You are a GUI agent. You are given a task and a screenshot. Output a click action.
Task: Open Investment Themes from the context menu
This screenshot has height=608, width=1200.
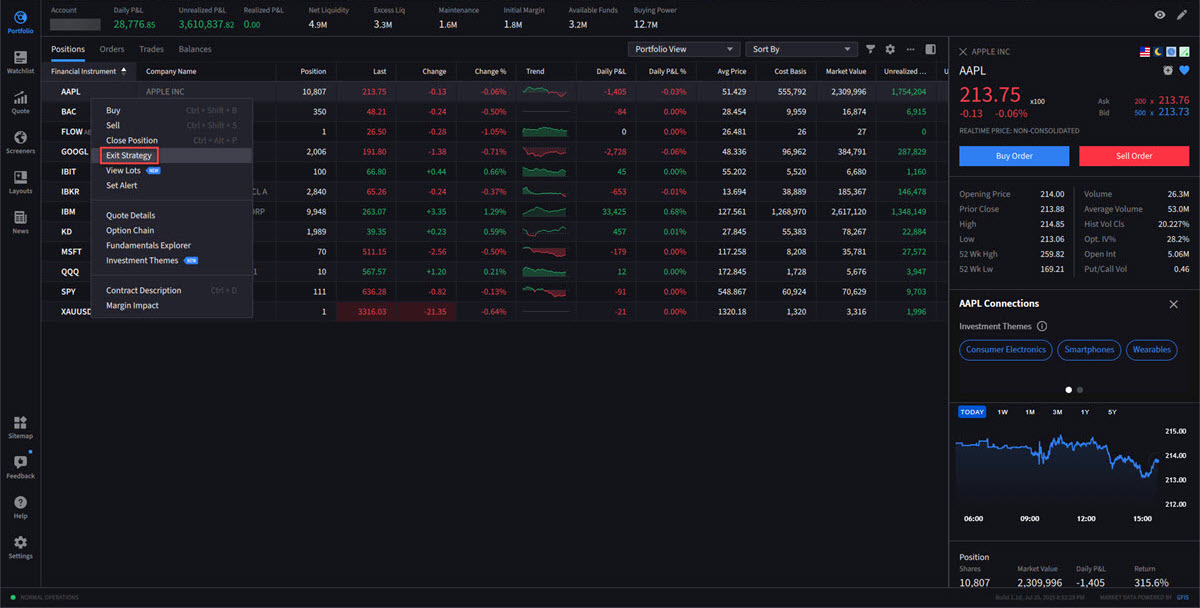pos(171,261)
